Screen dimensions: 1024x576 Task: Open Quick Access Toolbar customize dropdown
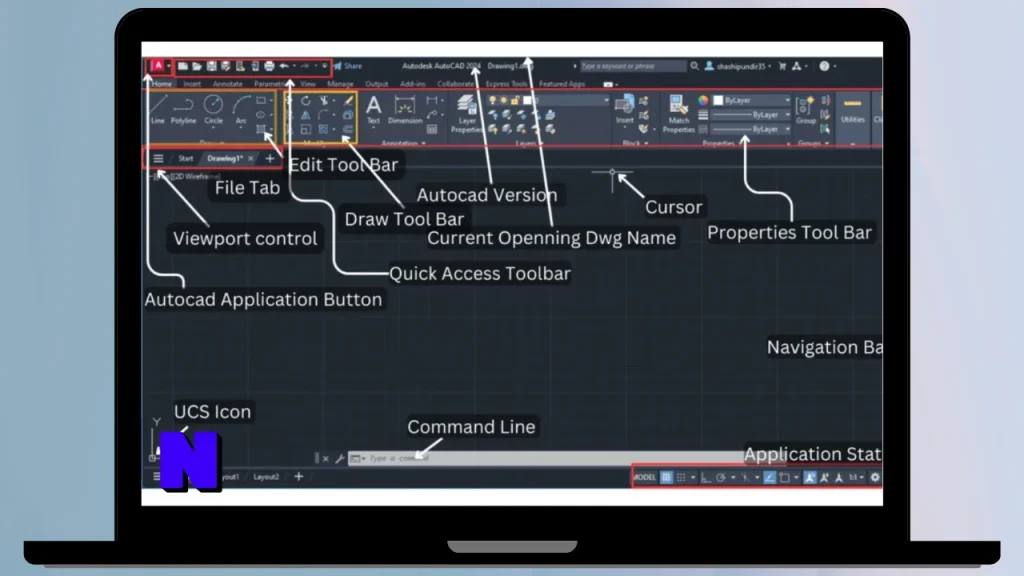coord(325,66)
